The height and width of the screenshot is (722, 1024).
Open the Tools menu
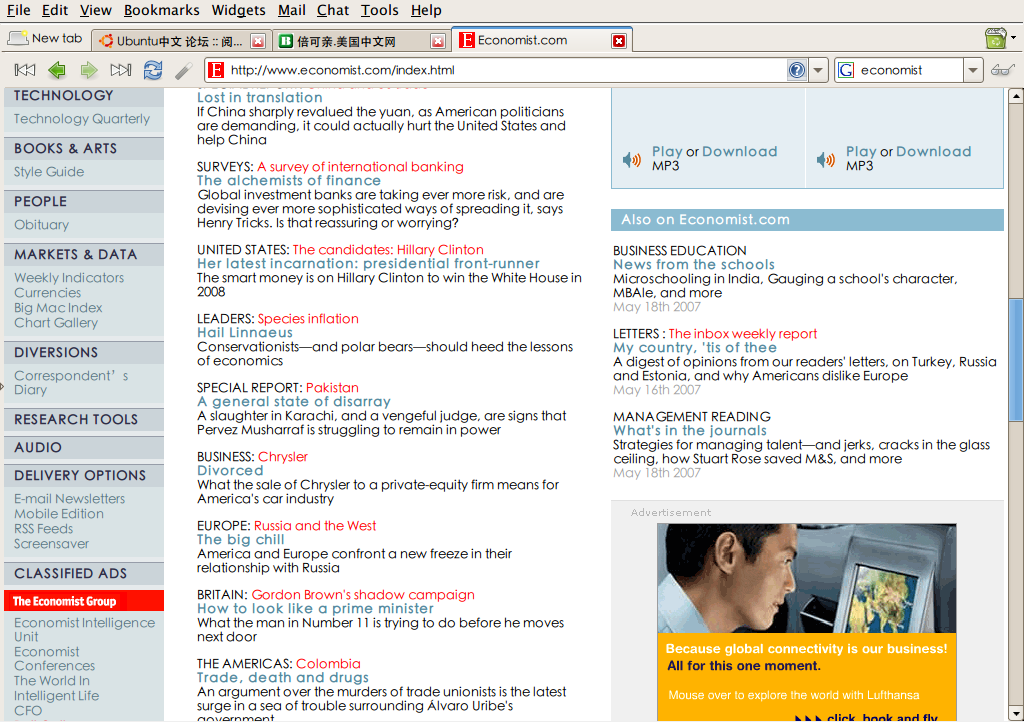379,10
